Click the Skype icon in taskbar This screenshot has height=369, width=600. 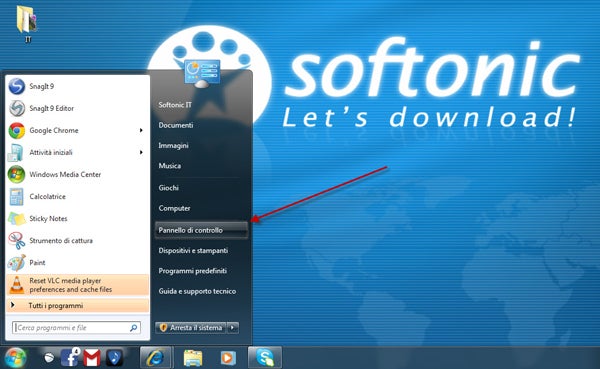[265, 358]
